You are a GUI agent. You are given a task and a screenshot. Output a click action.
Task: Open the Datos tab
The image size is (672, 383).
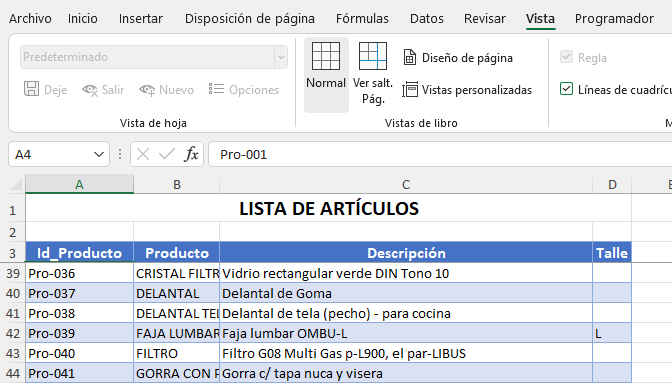click(426, 19)
